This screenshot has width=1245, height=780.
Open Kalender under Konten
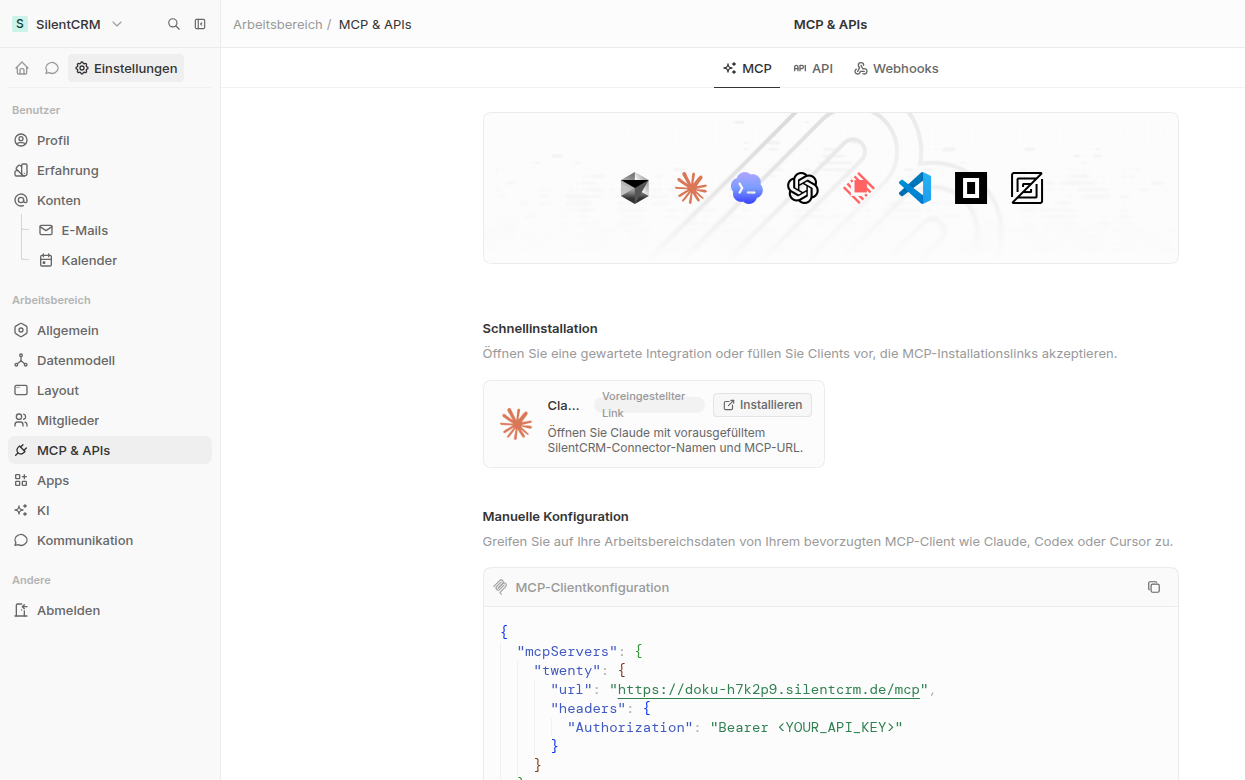(121, 260)
